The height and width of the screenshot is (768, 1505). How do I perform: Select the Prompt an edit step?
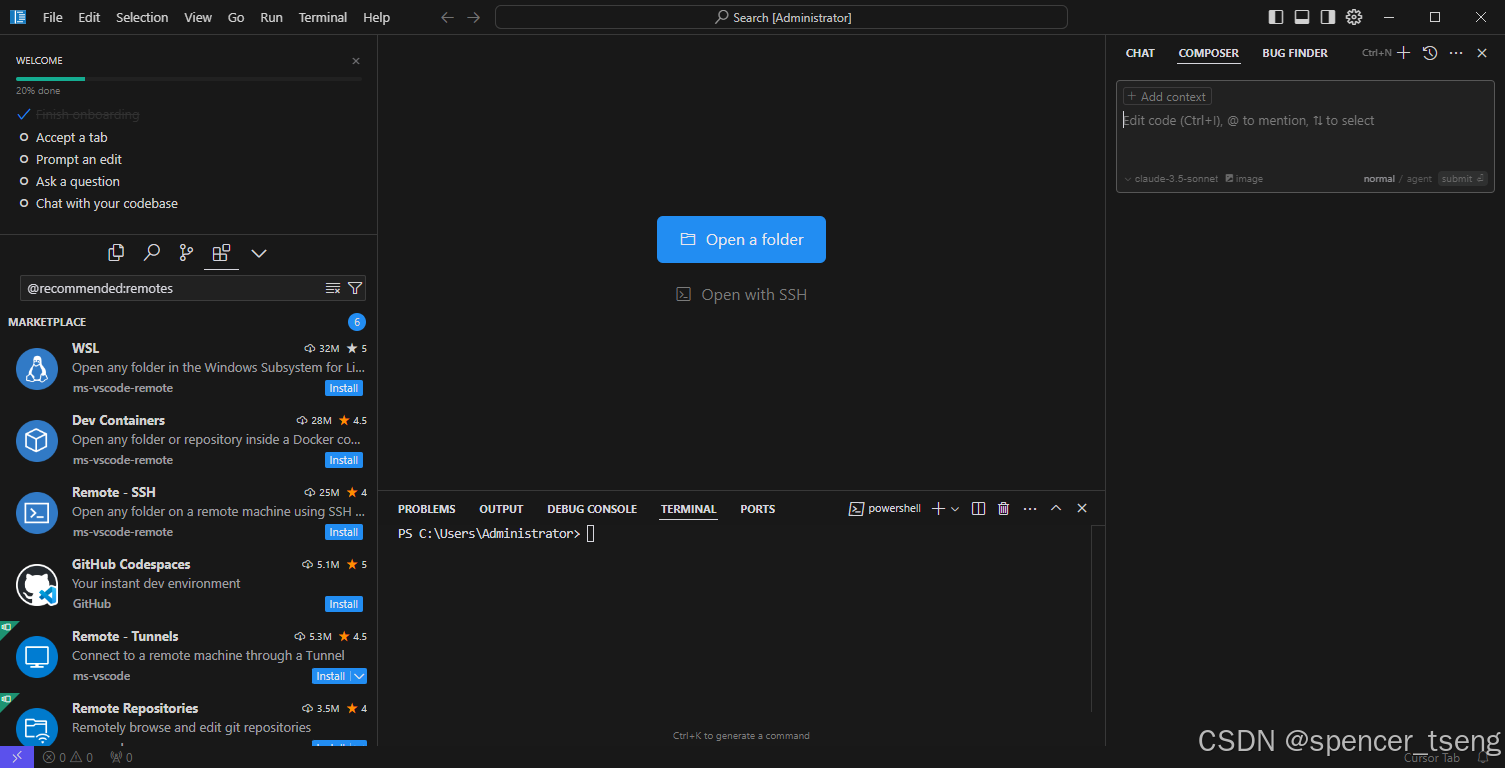point(79,160)
